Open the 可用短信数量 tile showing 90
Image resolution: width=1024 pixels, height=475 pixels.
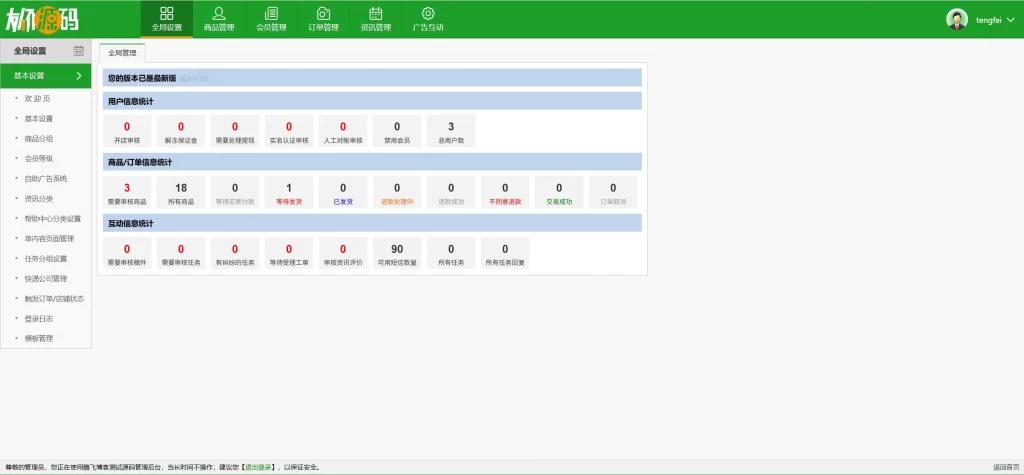coord(397,253)
